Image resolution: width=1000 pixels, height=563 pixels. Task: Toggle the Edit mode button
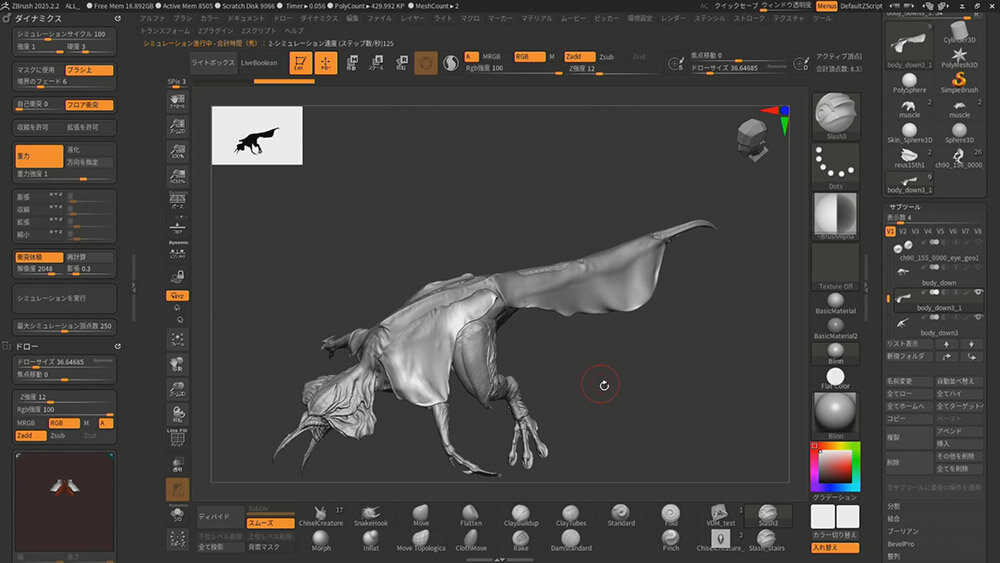(x=300, y=62)
